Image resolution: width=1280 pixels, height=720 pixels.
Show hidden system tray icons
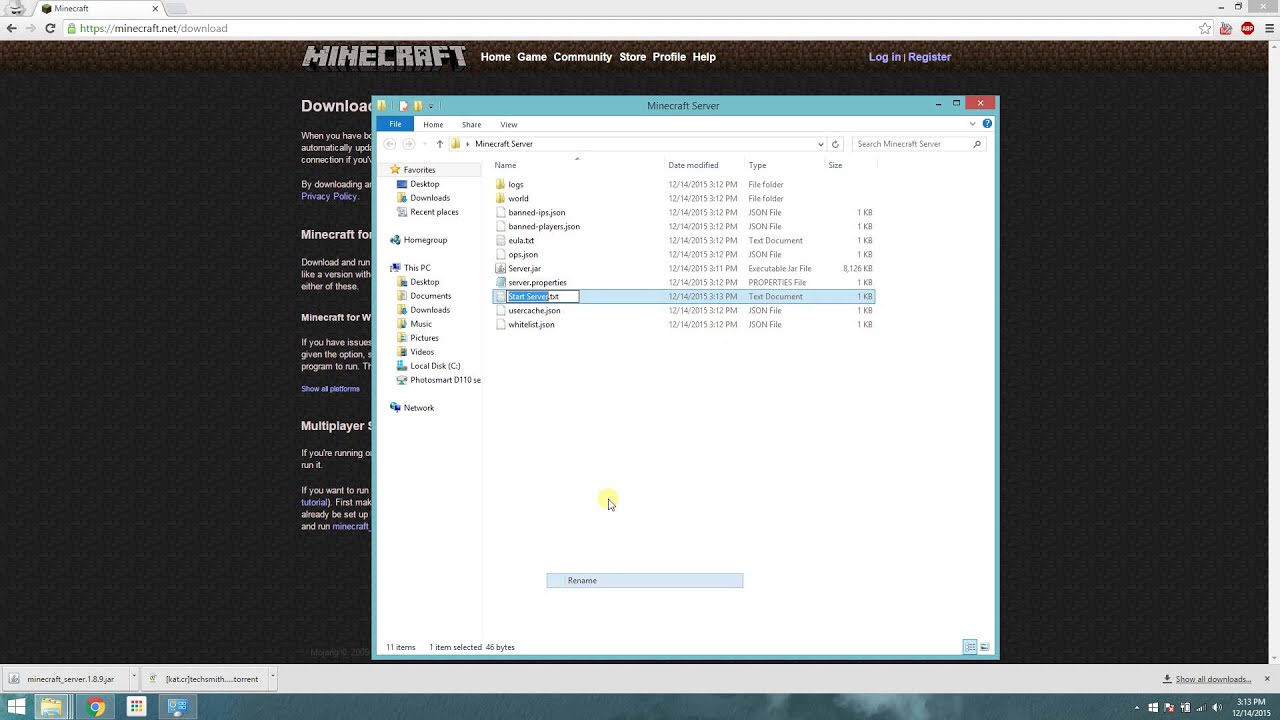coord(1137,707)
